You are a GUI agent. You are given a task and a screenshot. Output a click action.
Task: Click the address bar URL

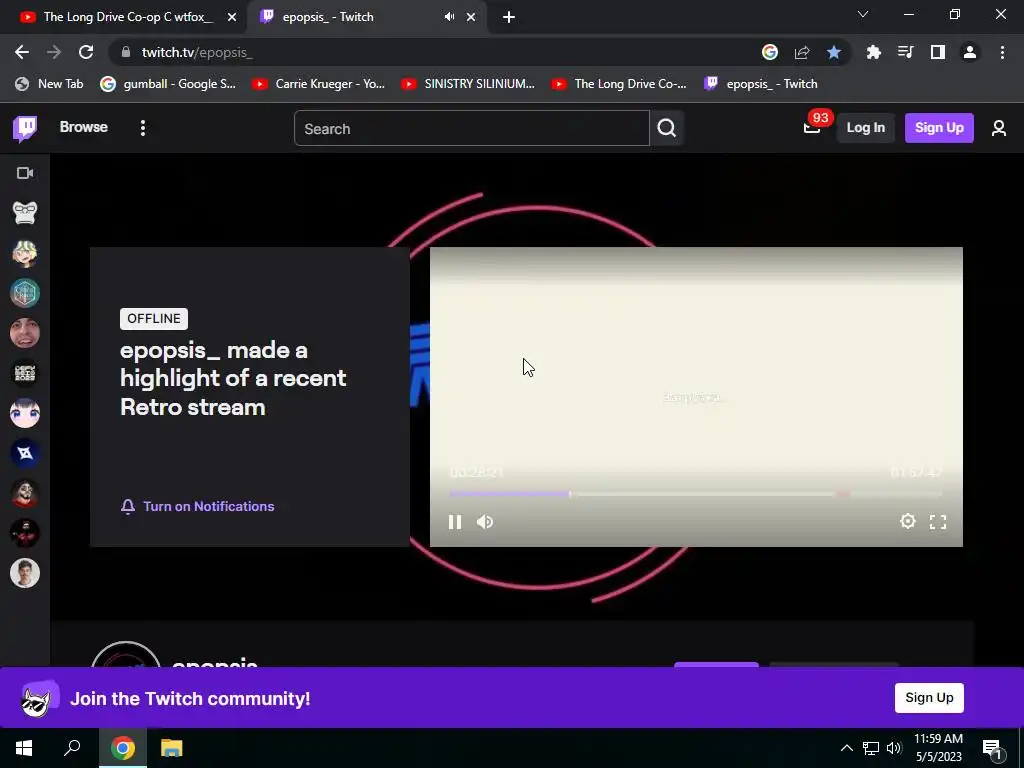coord(197,52)
